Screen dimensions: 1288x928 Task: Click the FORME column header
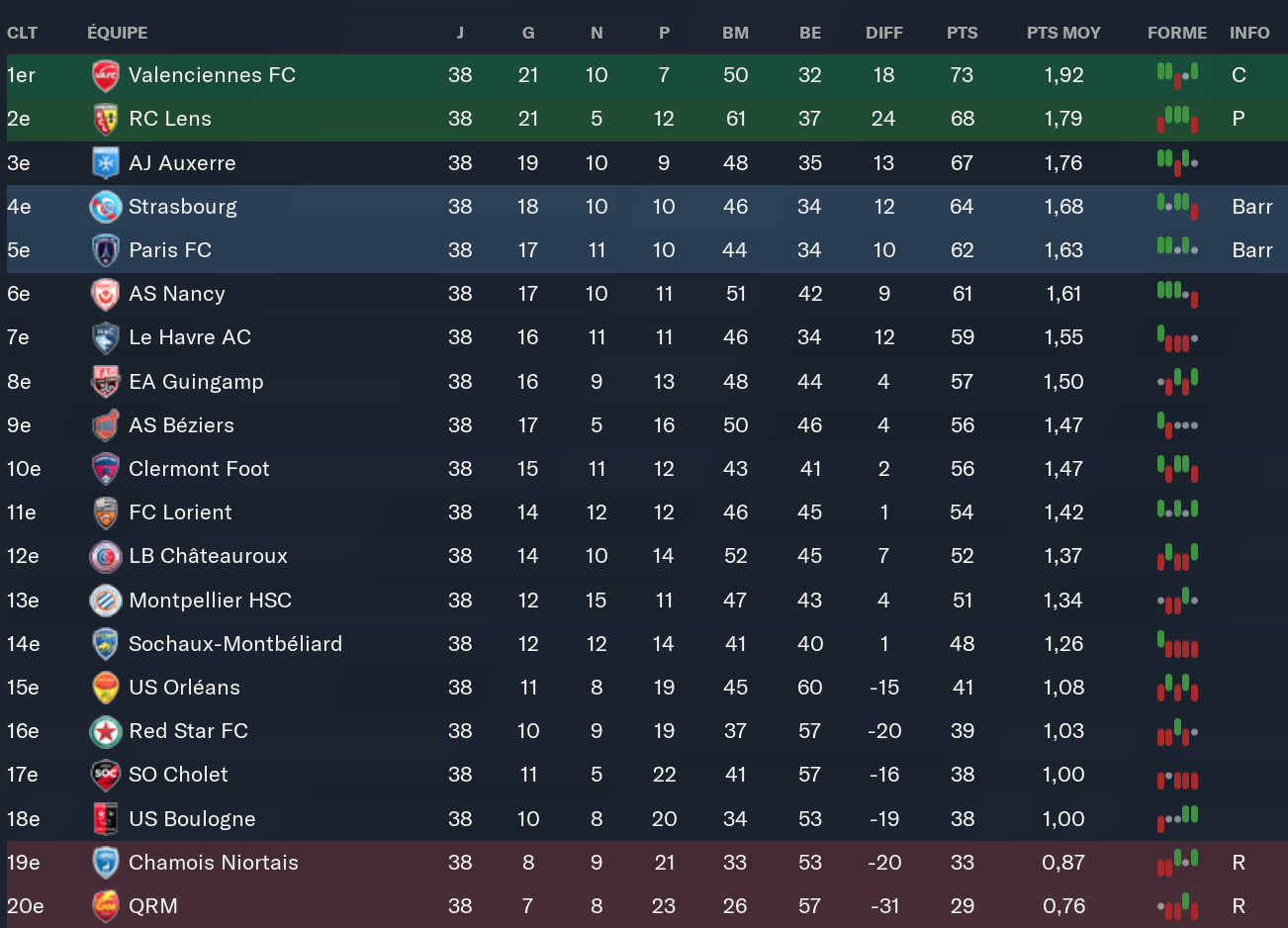point(1176,33)
